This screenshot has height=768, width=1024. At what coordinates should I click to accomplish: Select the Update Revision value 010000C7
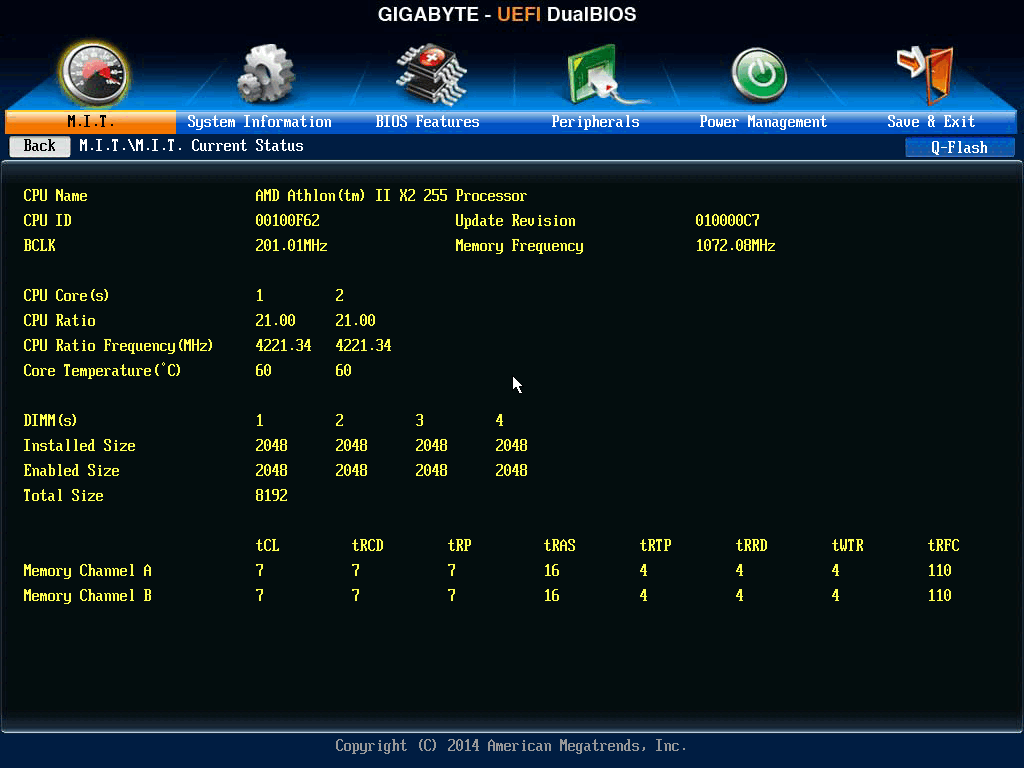[x=728, y=221]
